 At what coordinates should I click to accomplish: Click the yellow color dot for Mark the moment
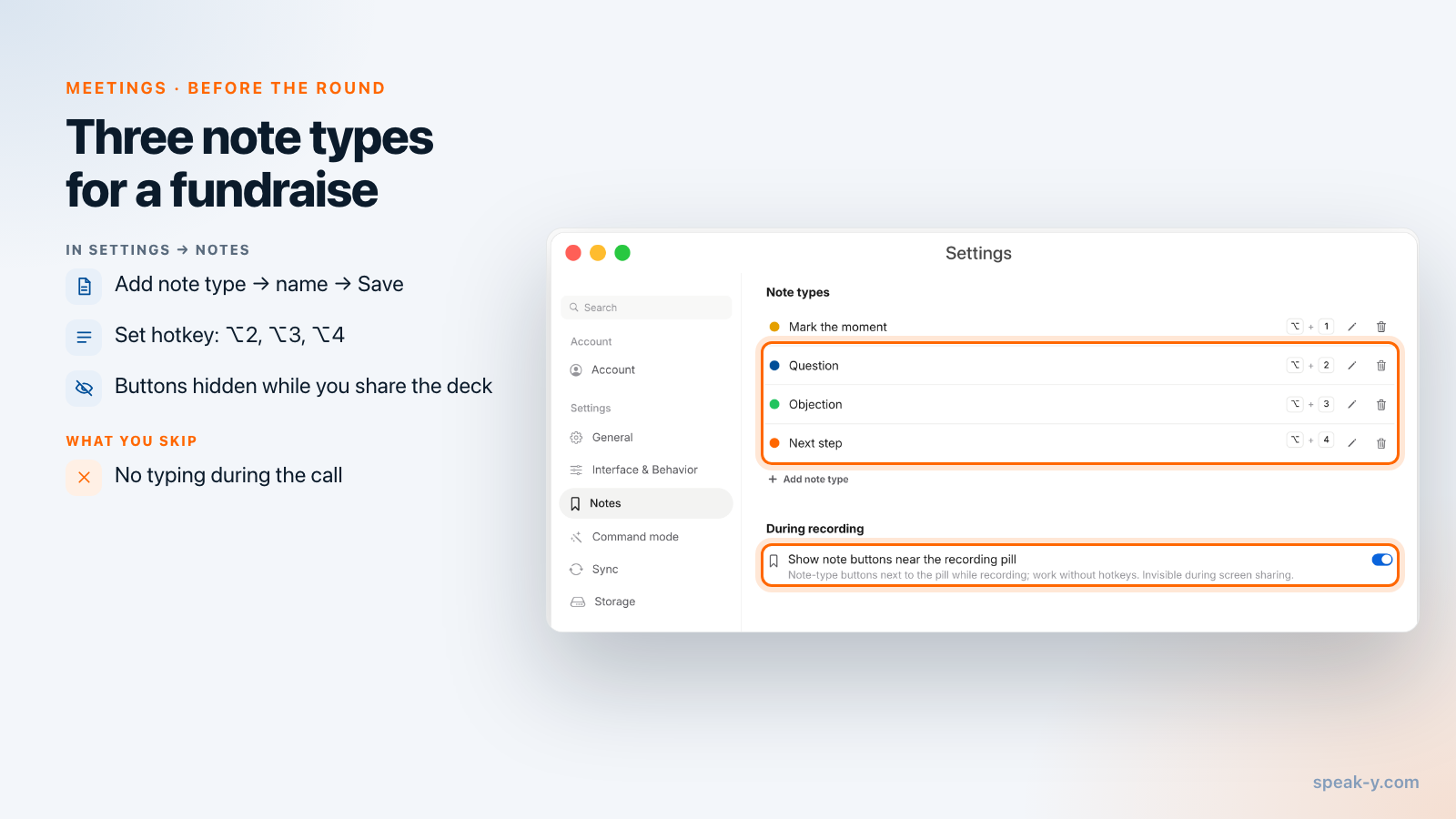click(774, 327)
